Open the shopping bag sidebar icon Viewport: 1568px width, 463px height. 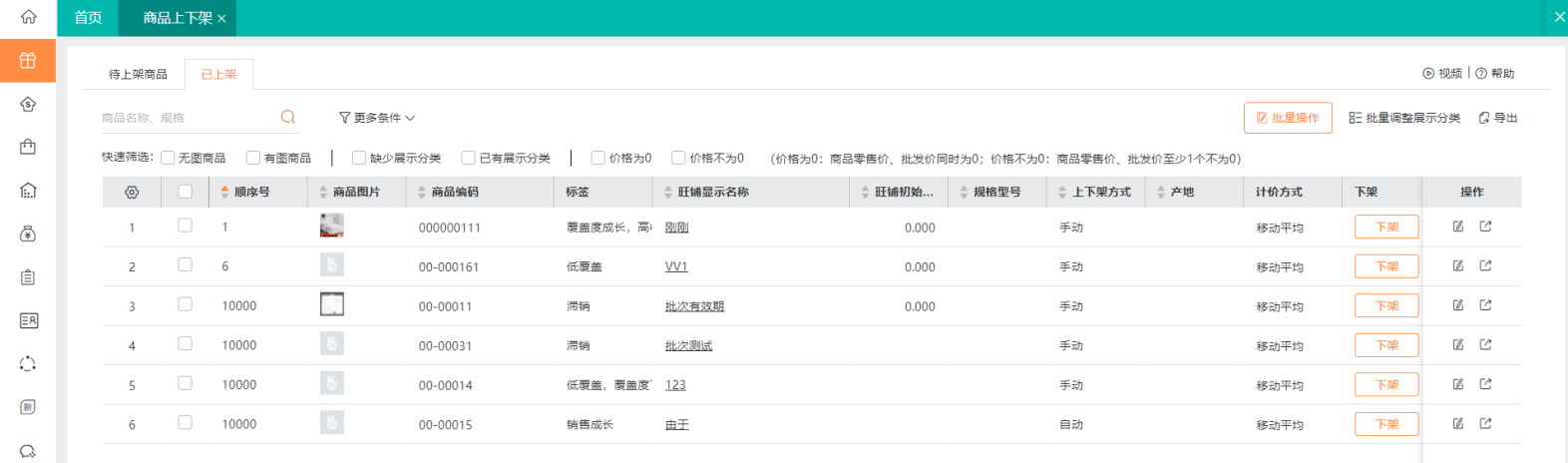(x=28, y=147)
